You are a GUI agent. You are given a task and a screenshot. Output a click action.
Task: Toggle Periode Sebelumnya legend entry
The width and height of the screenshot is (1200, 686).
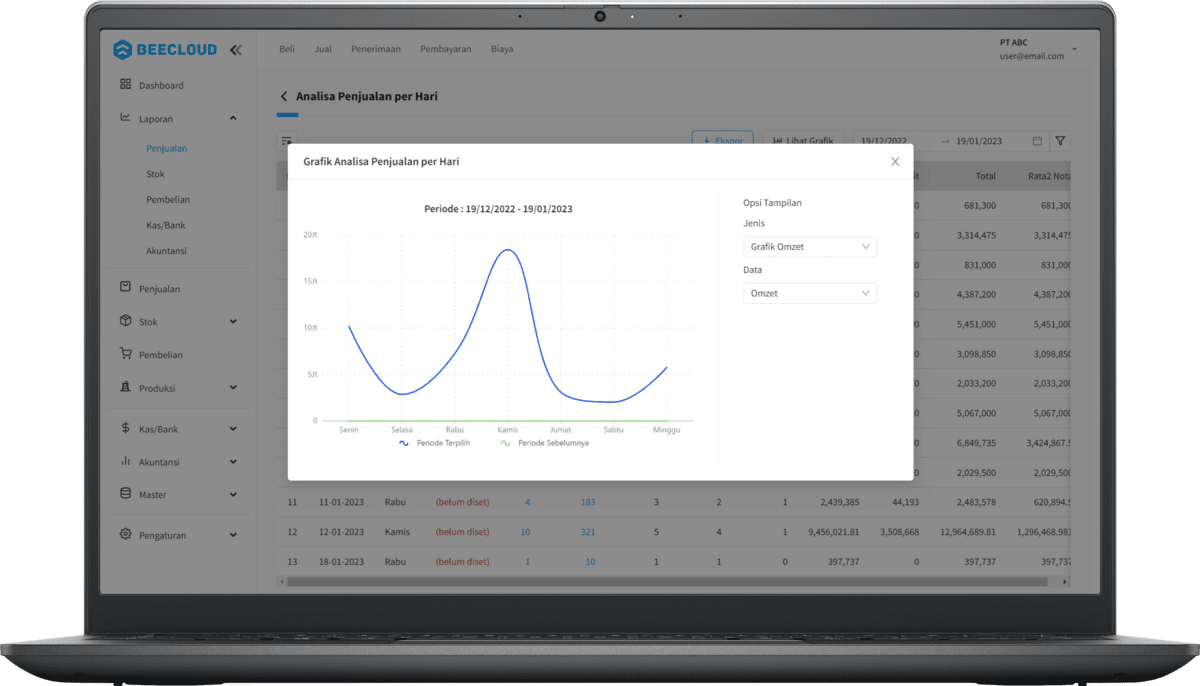pyautogui.click(x=544, y=442)
